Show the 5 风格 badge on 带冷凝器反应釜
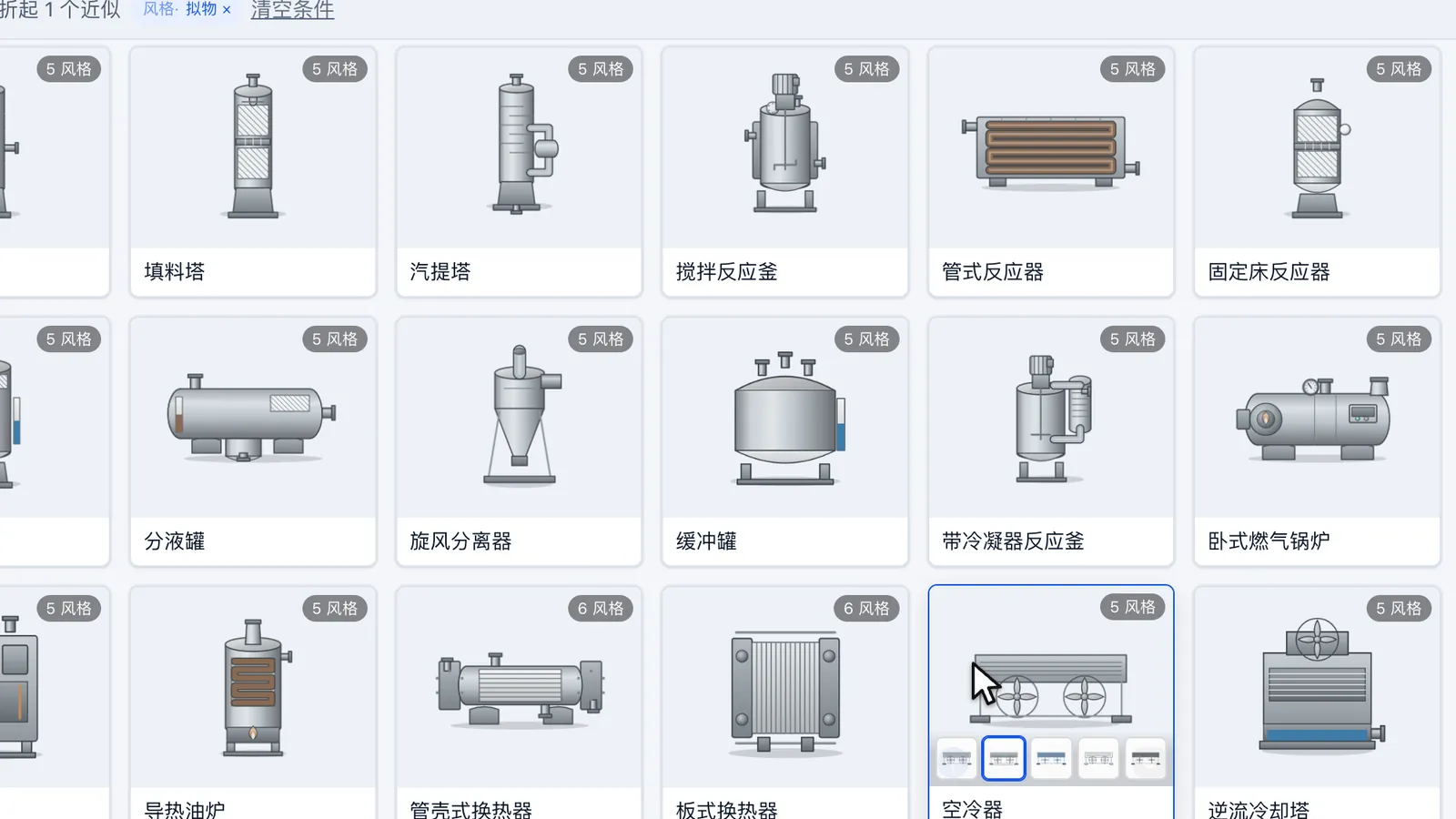 (x=1132, y=339)
